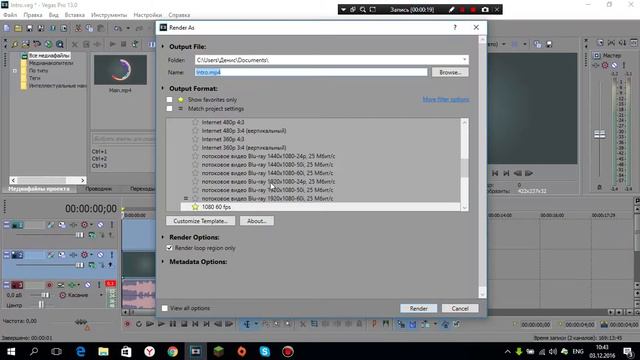Image resolution: width=640 pixels, height=360 pixels.
Task: Open More filter options link
Action: (446, 99)
